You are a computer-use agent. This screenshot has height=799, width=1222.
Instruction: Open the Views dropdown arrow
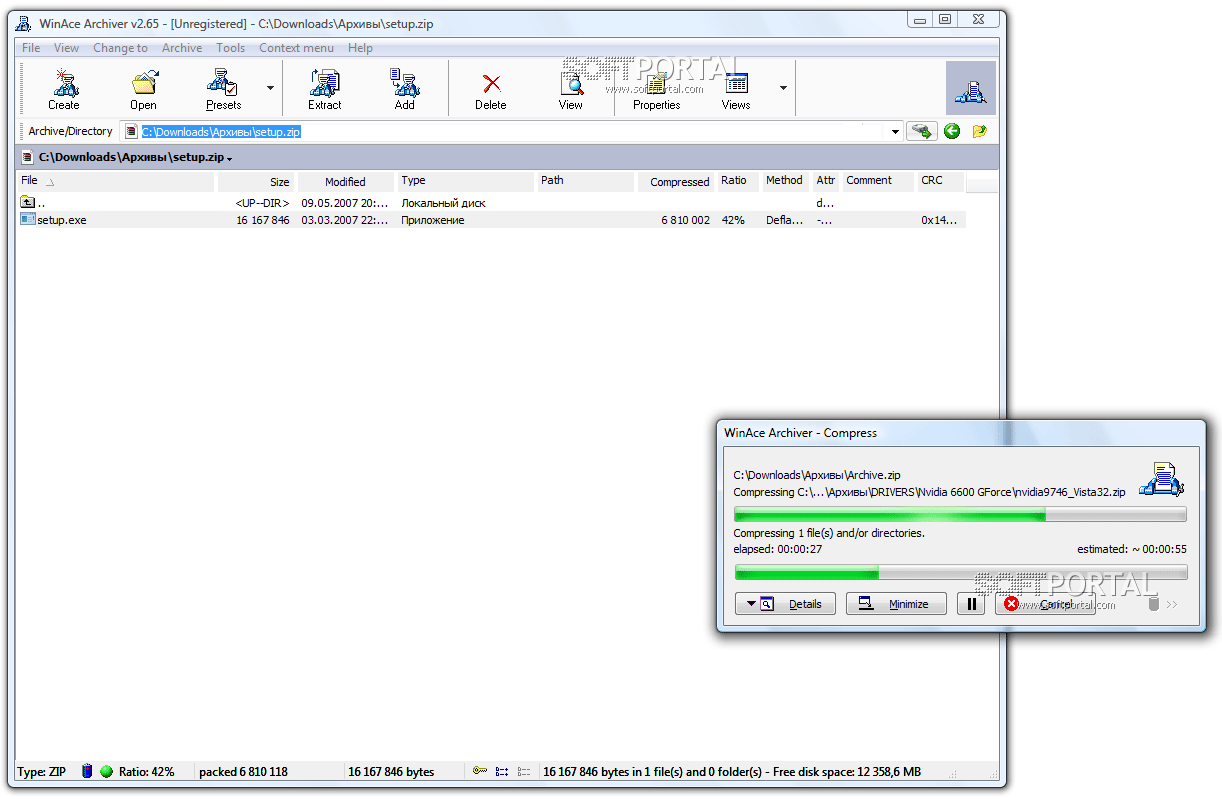[x=783, y=88]
